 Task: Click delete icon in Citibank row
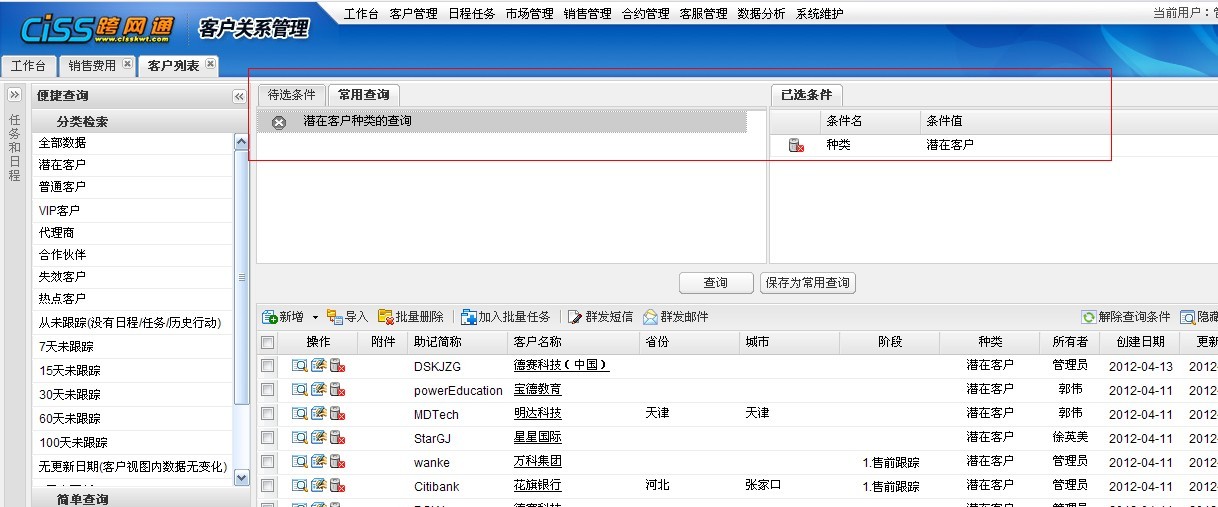click(x=337, y=486)
